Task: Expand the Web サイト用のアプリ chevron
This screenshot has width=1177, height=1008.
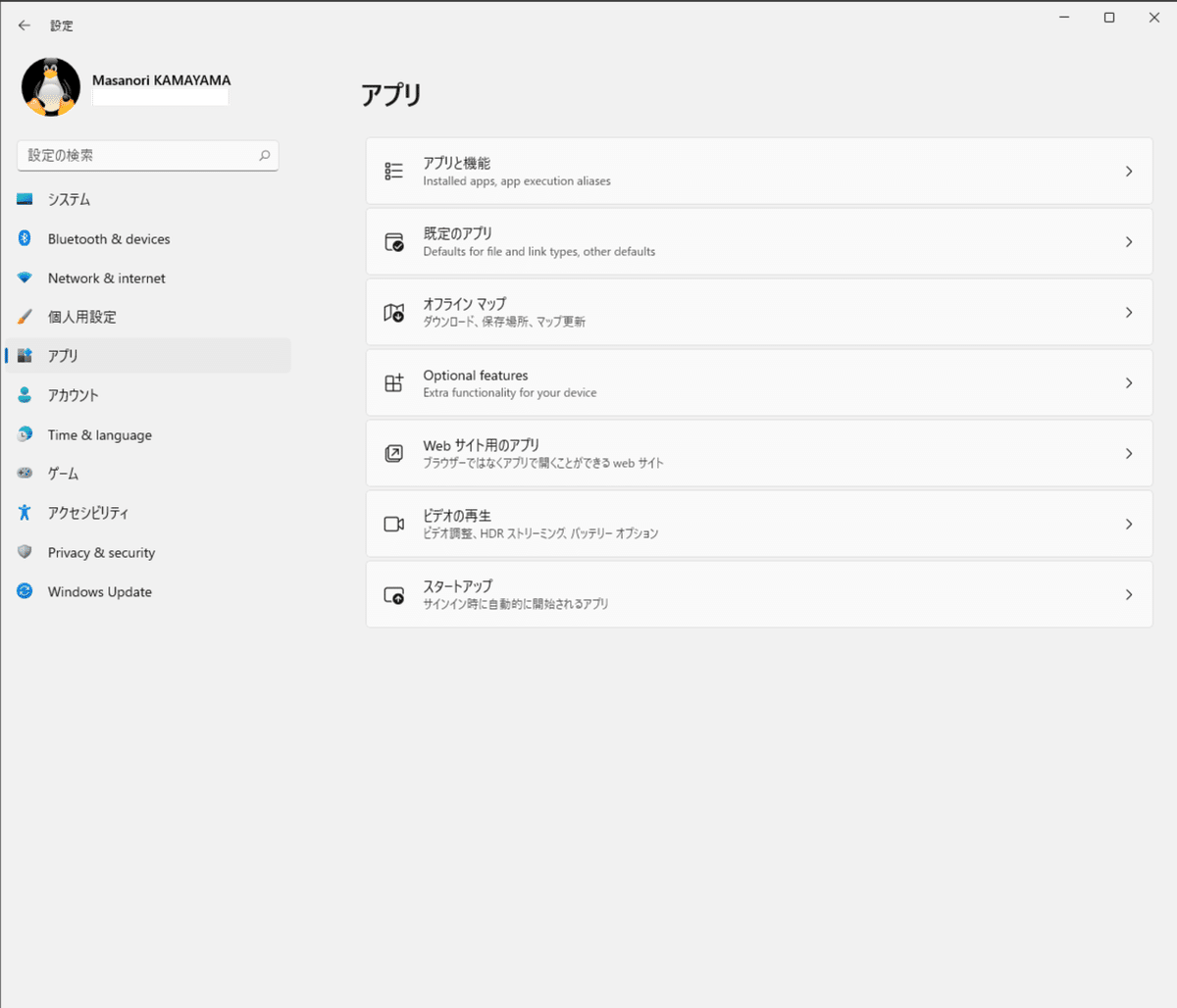Action: click(1129, 453)
